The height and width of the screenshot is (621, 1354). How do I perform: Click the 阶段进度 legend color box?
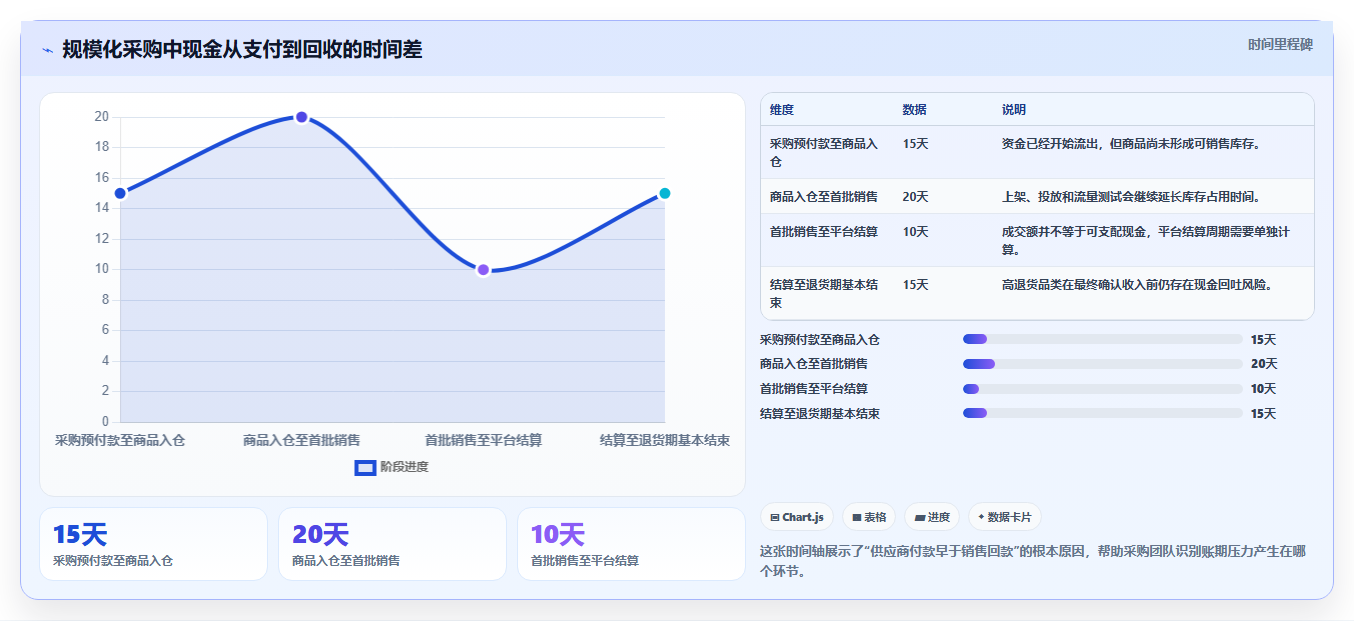pos(365,467)
